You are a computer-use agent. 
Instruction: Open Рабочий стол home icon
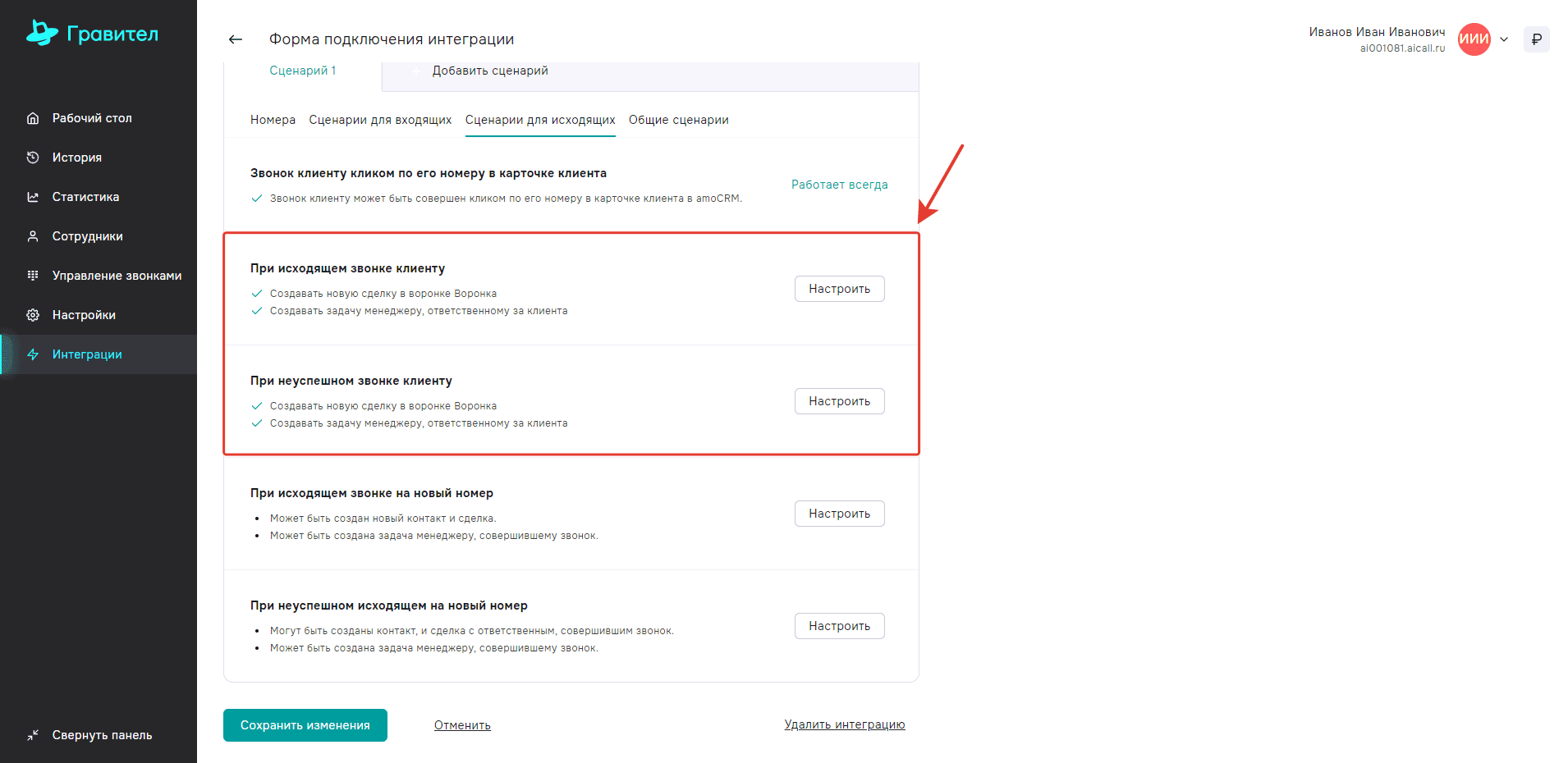tap(33, 118)
